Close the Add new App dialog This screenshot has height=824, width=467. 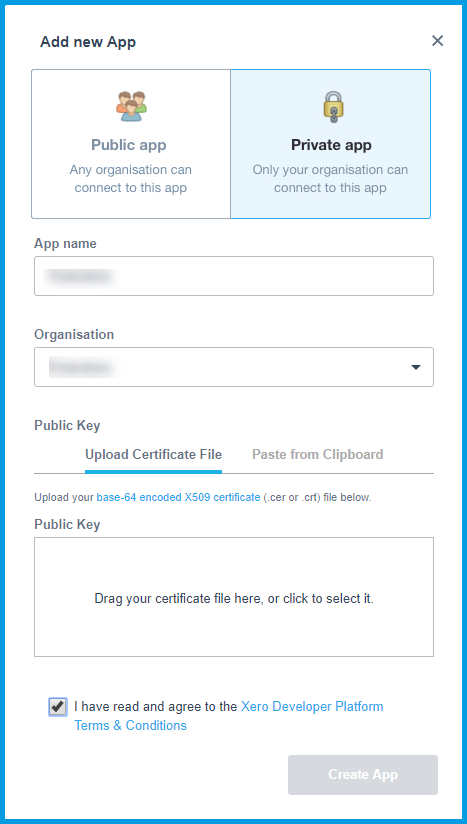pyautogui.click(x=437, y=40)
